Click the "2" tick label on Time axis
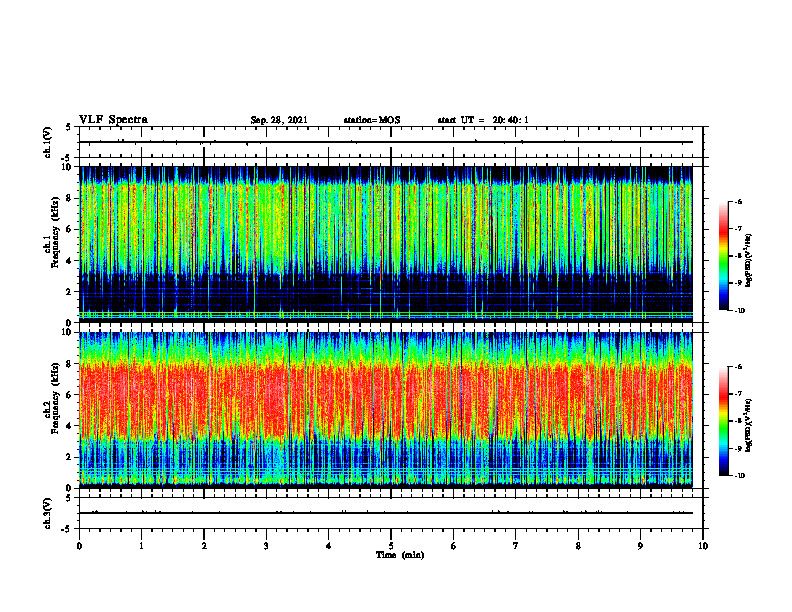The image size is (792, 612). tap(204, 546)
